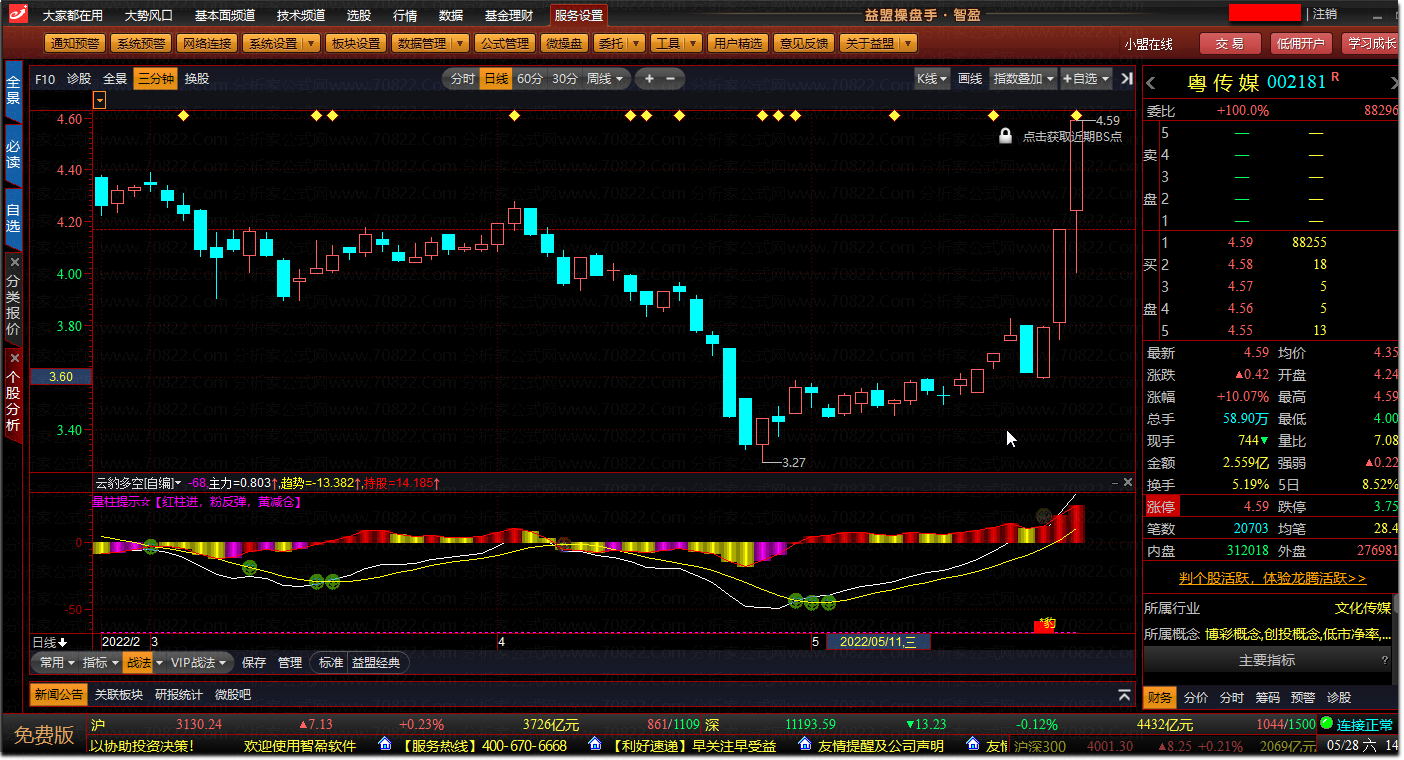Open VIP战法 dropdown
Viewport: 1404px width, 760px height.
click(x=200, y=663)
